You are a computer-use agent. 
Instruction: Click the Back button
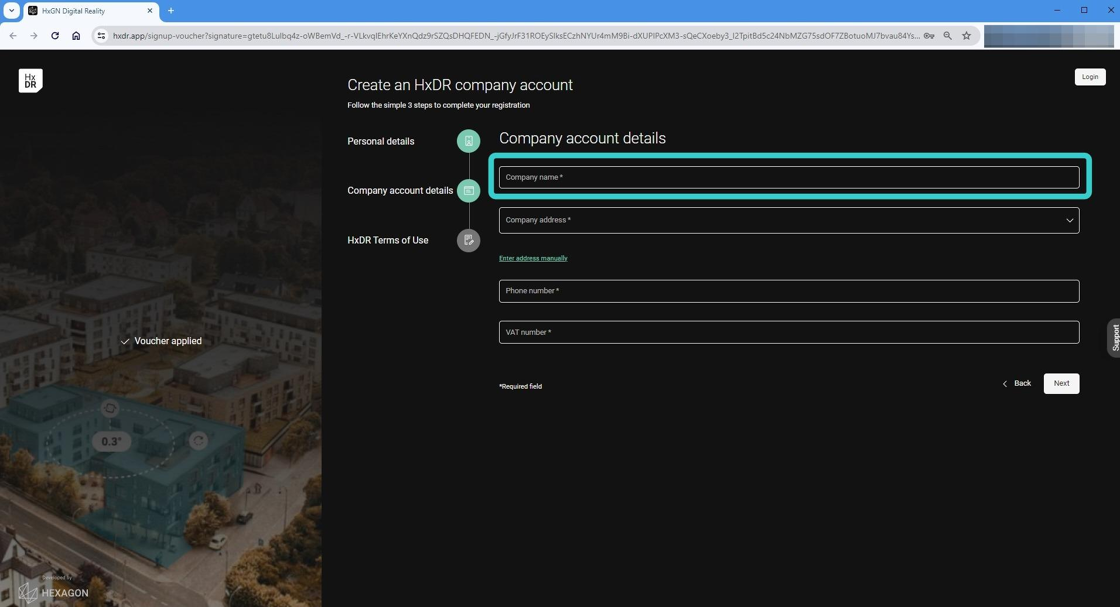pos(1016,383)
